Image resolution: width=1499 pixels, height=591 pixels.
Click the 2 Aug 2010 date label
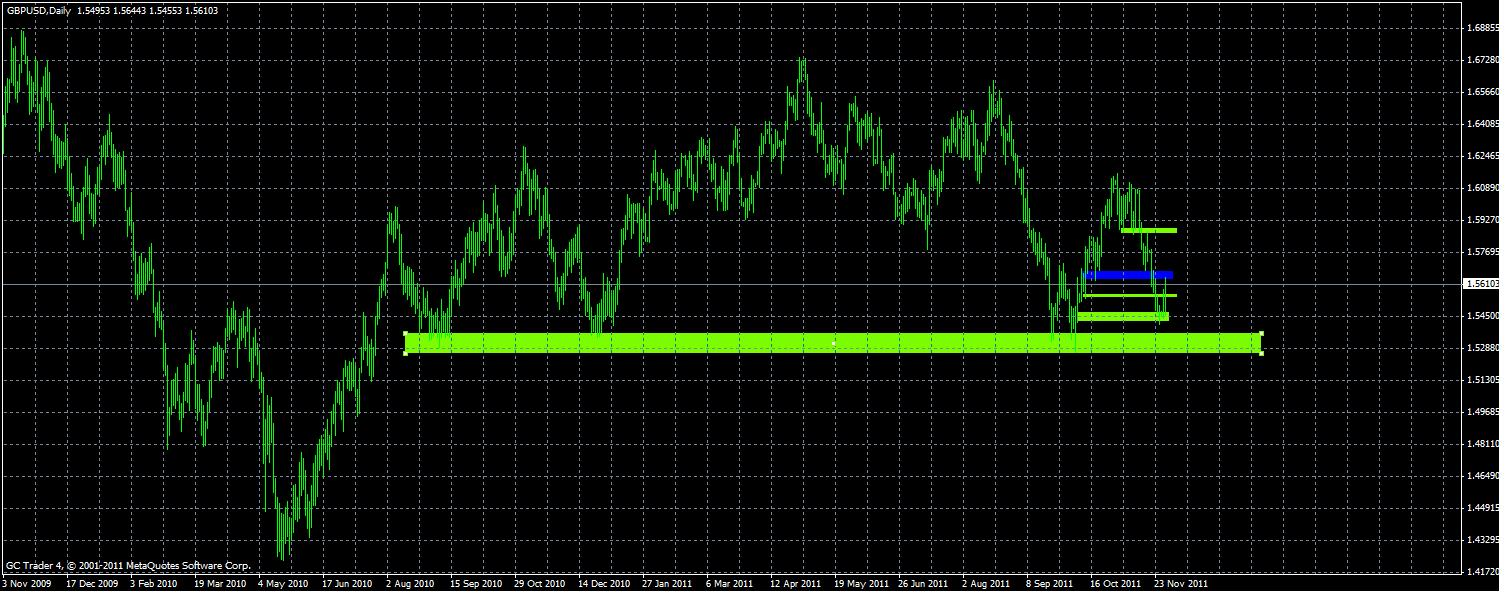410,583
